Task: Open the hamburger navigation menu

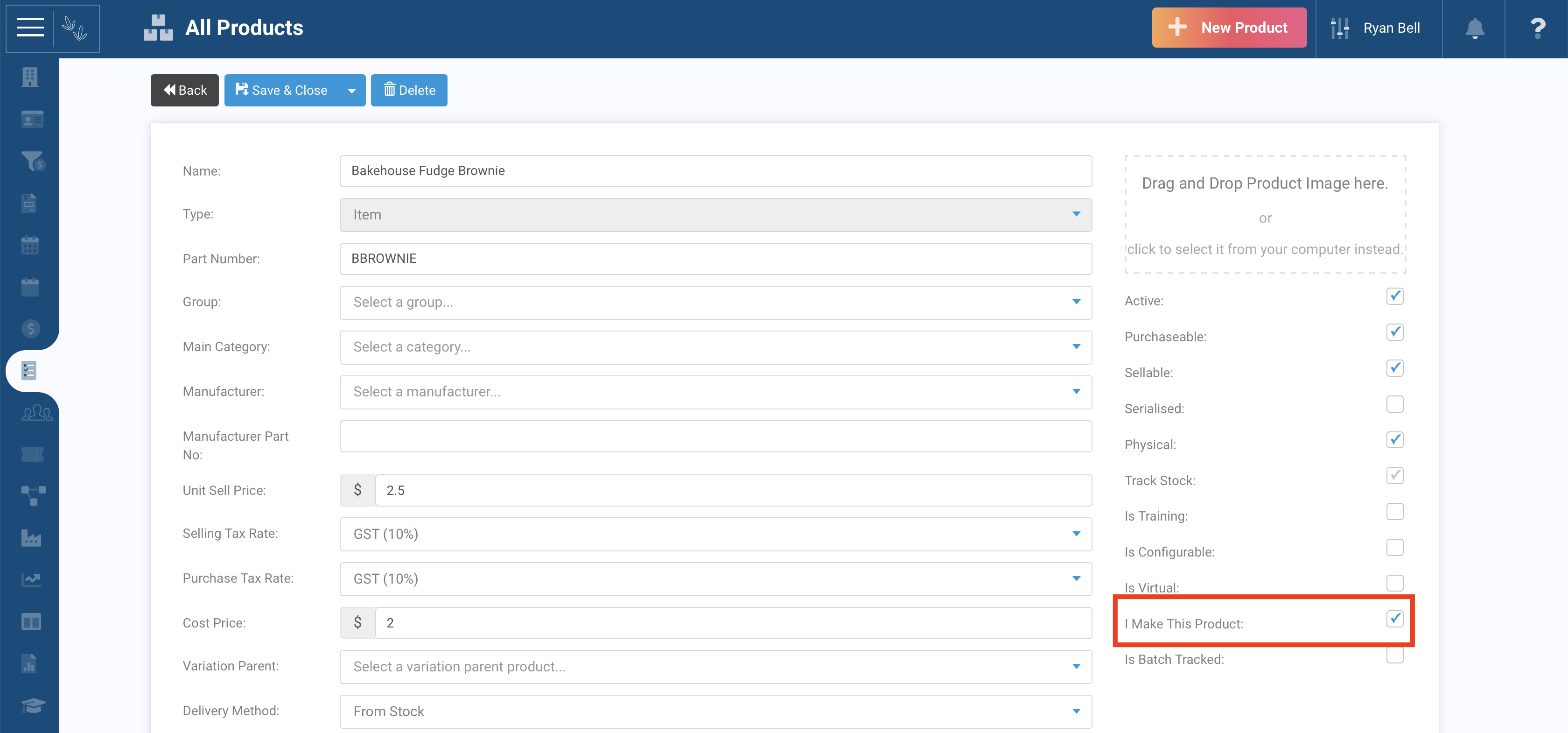Action: (x=30, y=28)
